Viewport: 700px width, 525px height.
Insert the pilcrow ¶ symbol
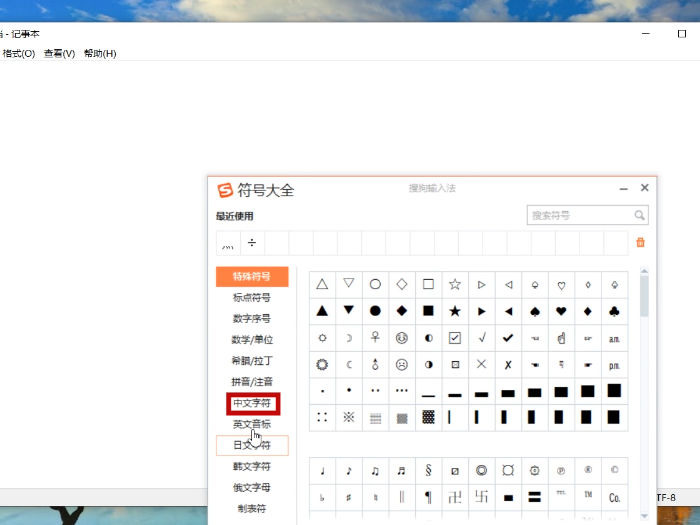429,497
